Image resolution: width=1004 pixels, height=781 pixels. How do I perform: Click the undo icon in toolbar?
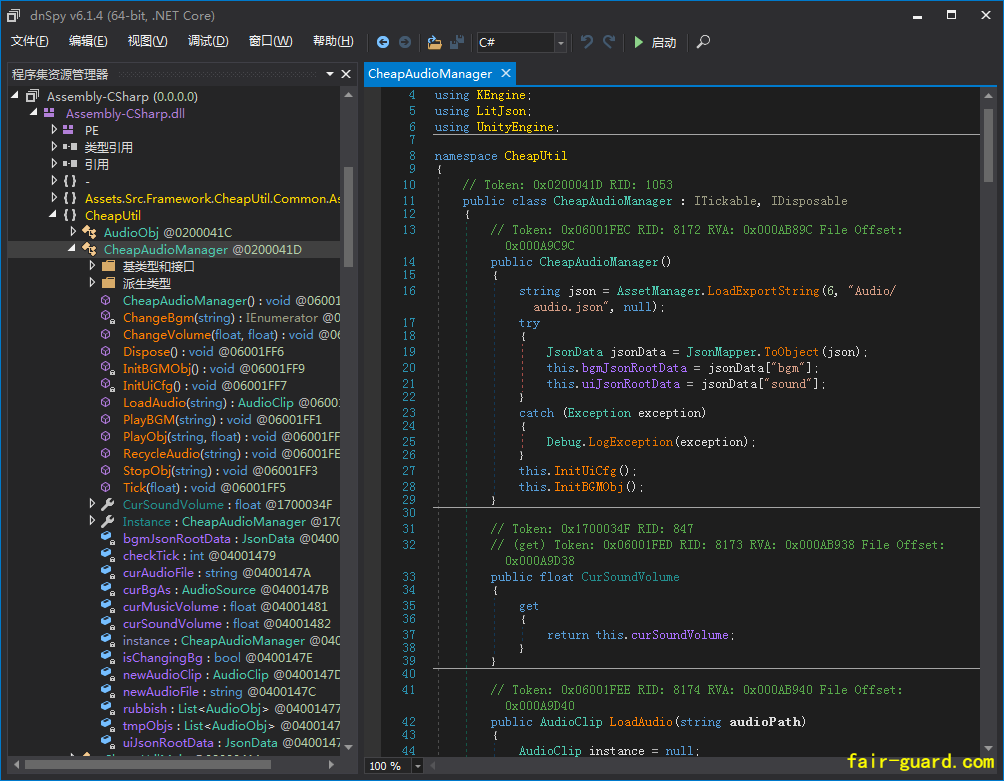587,42
